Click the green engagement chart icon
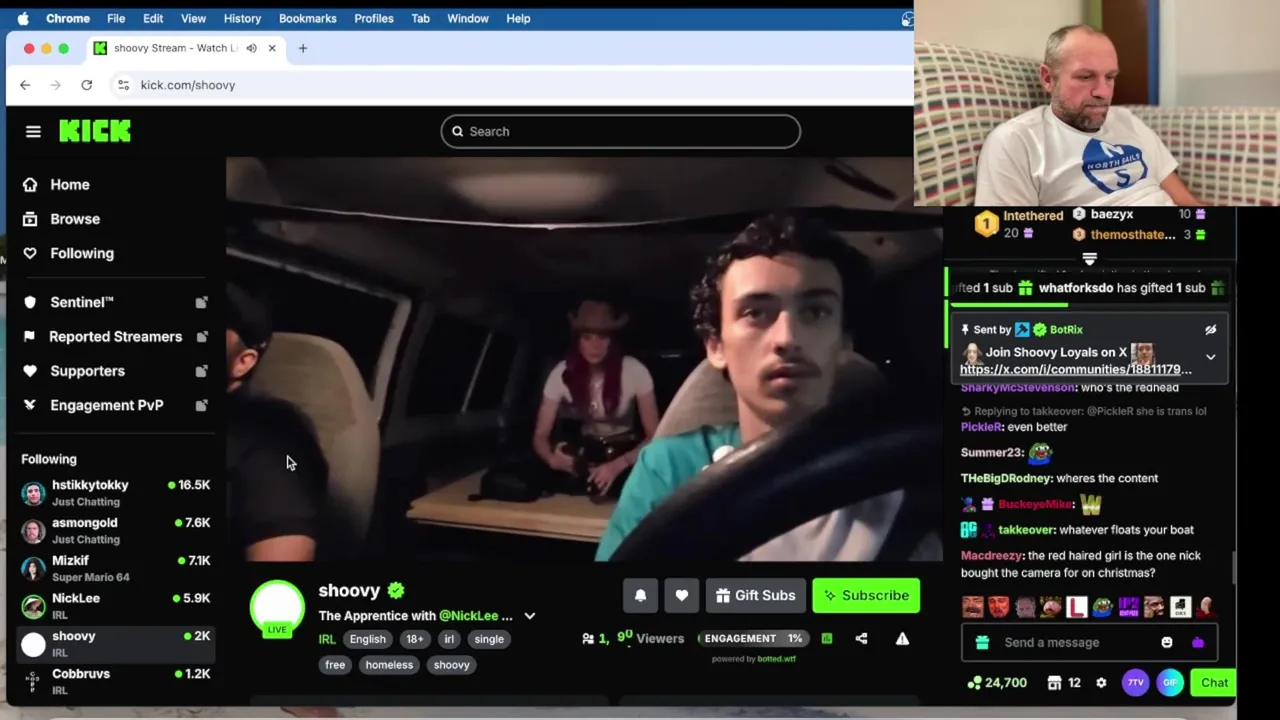Viewport: 1280px width, 720px height. click(827, 638)
